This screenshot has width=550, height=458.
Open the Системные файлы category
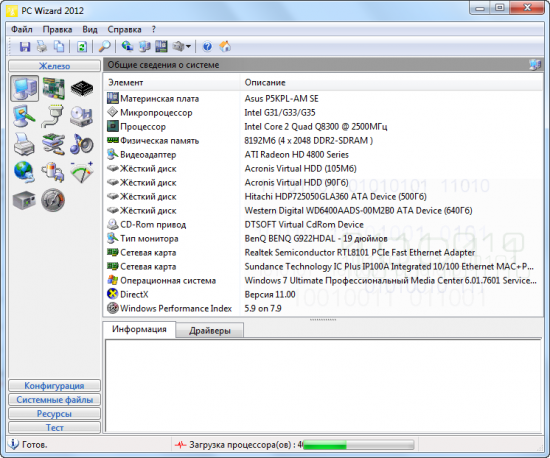coord(54,400)
